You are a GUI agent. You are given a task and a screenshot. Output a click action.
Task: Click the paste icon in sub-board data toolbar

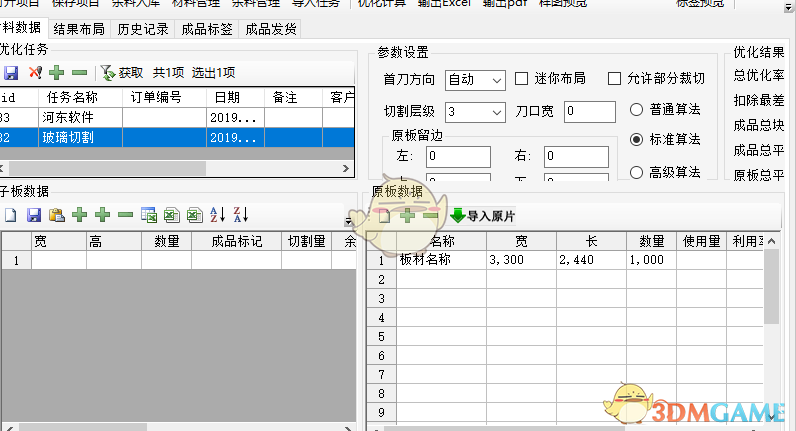tap(56, 215)
